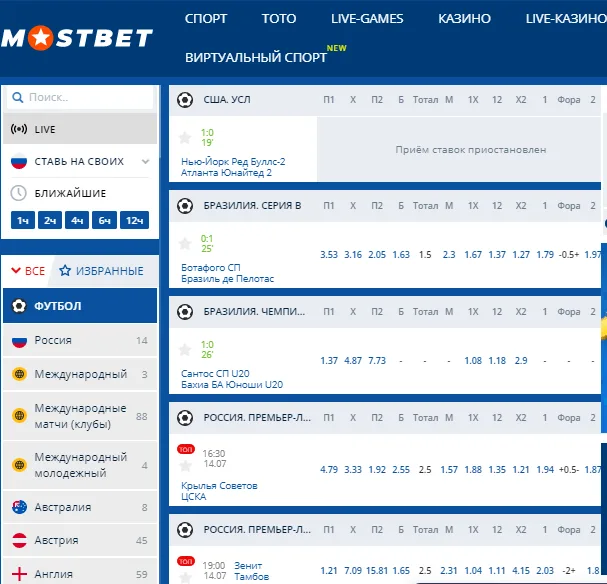Open the Международные матчи (клубы) category
This screenshot has height=584, width=607.
click(80, 416)
